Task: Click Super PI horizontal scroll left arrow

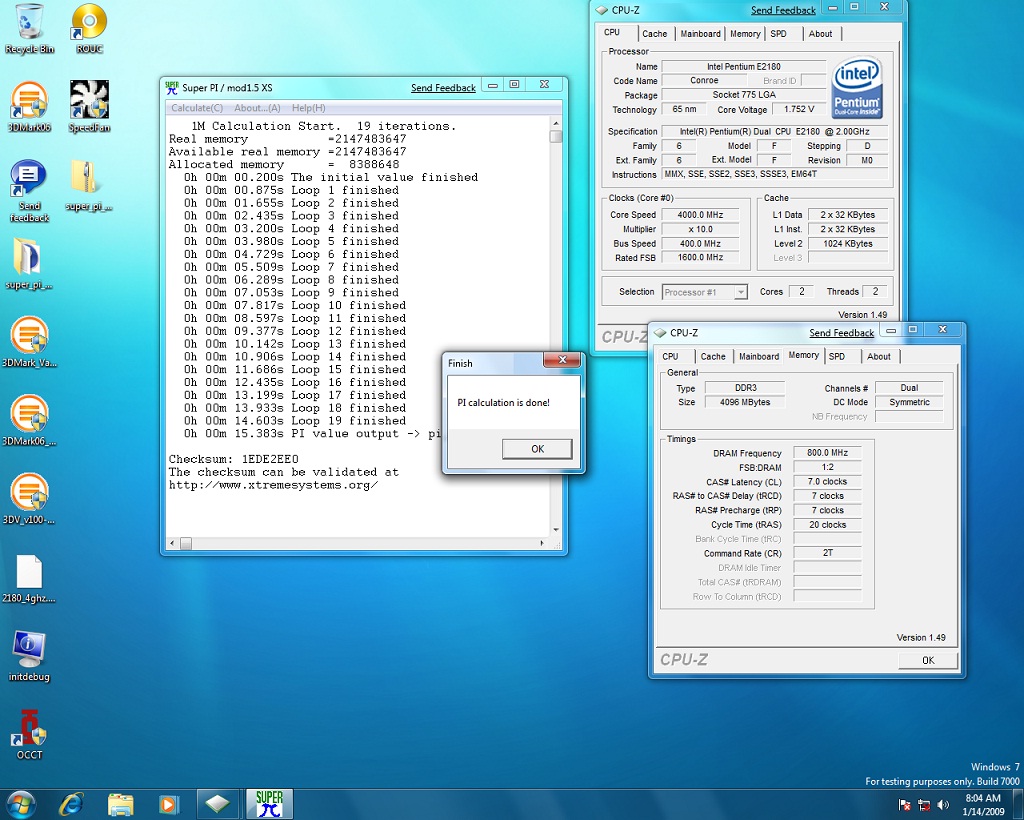Action: point(172,543)
